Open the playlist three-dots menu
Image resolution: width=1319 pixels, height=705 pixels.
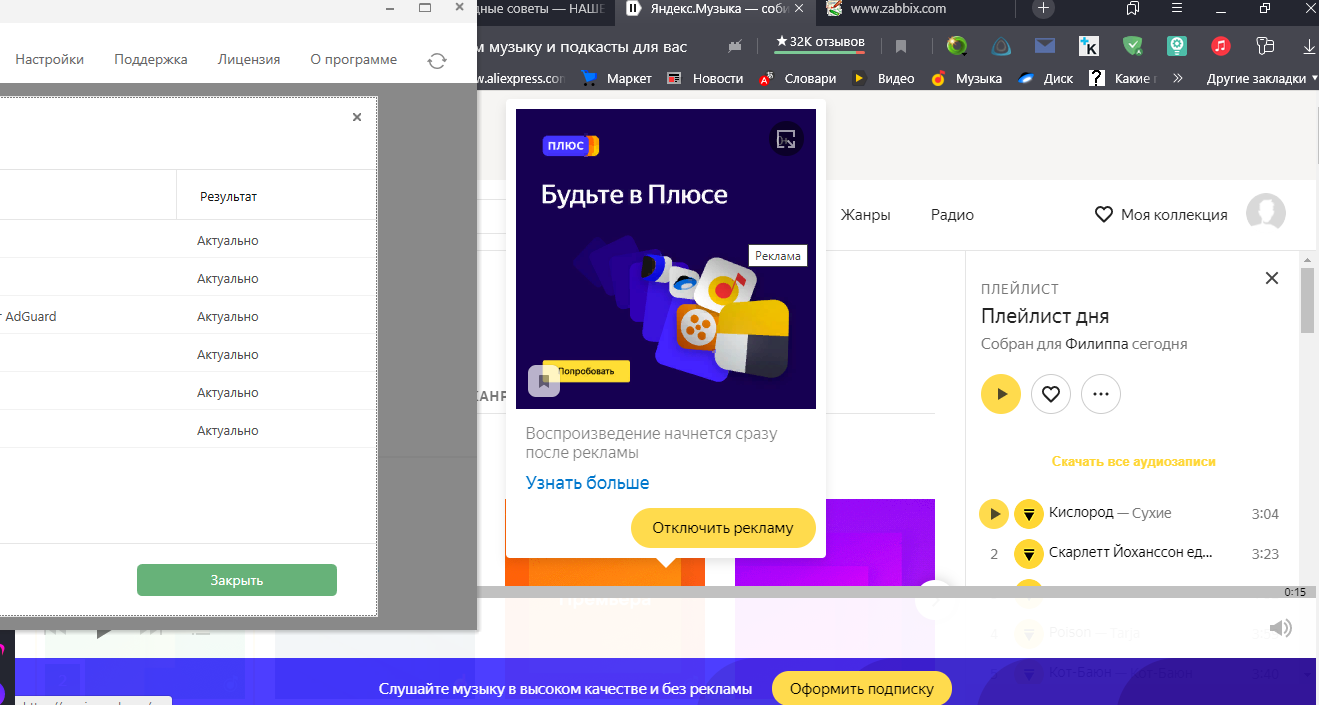pos(1101,394)
